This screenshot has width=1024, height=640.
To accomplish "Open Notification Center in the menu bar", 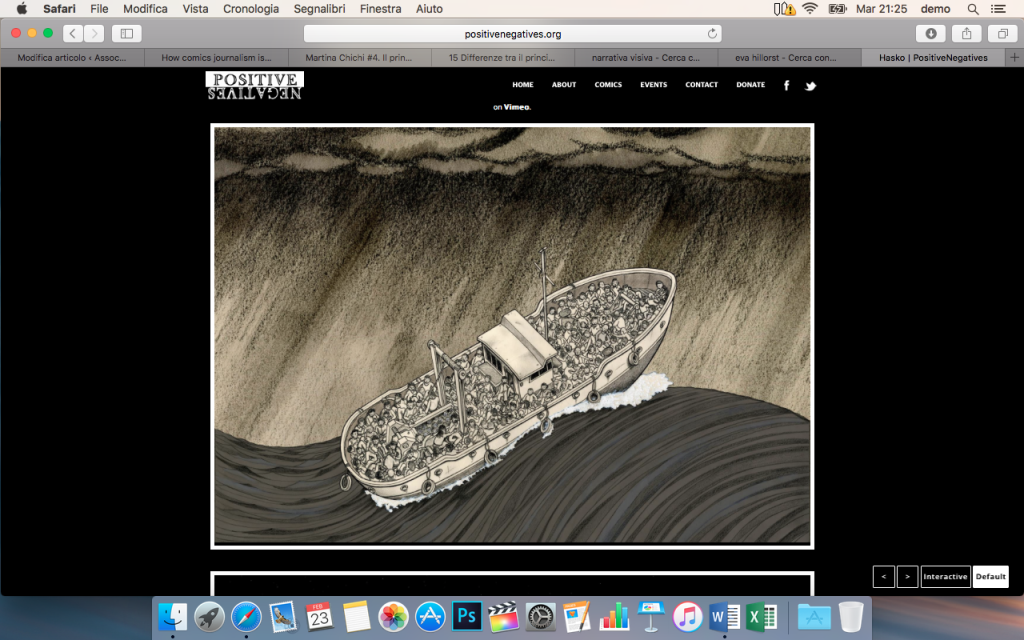I will [x=999, y=9].
